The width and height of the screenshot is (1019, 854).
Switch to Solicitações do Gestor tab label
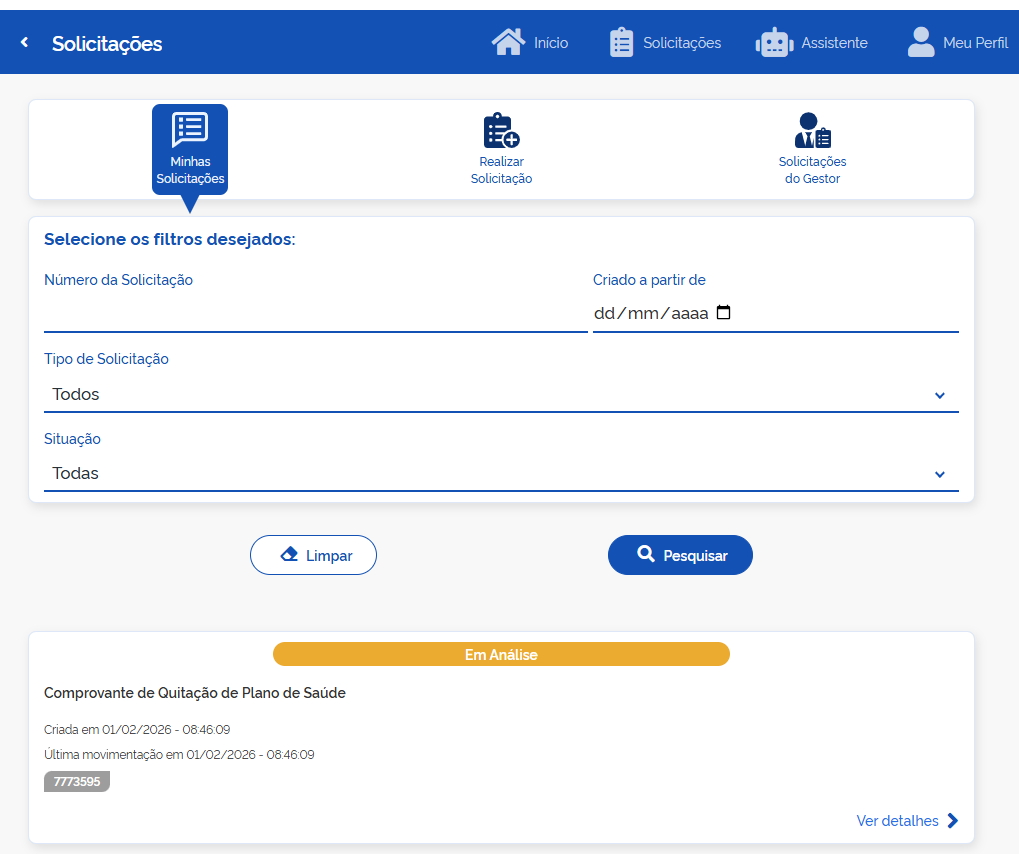coord(812,170)
